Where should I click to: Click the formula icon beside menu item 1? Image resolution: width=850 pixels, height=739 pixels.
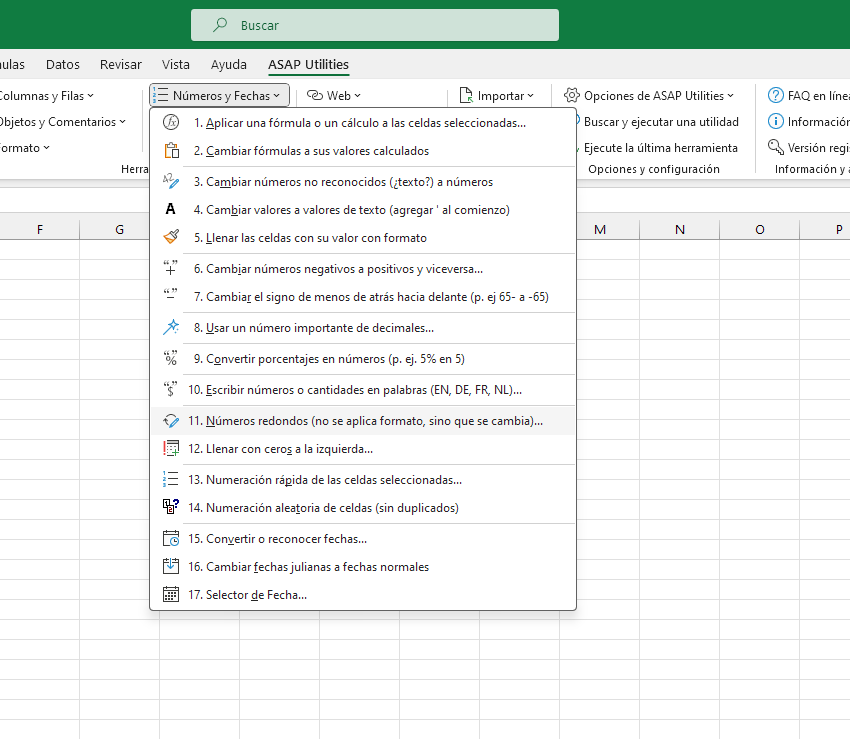click(171, 123)
